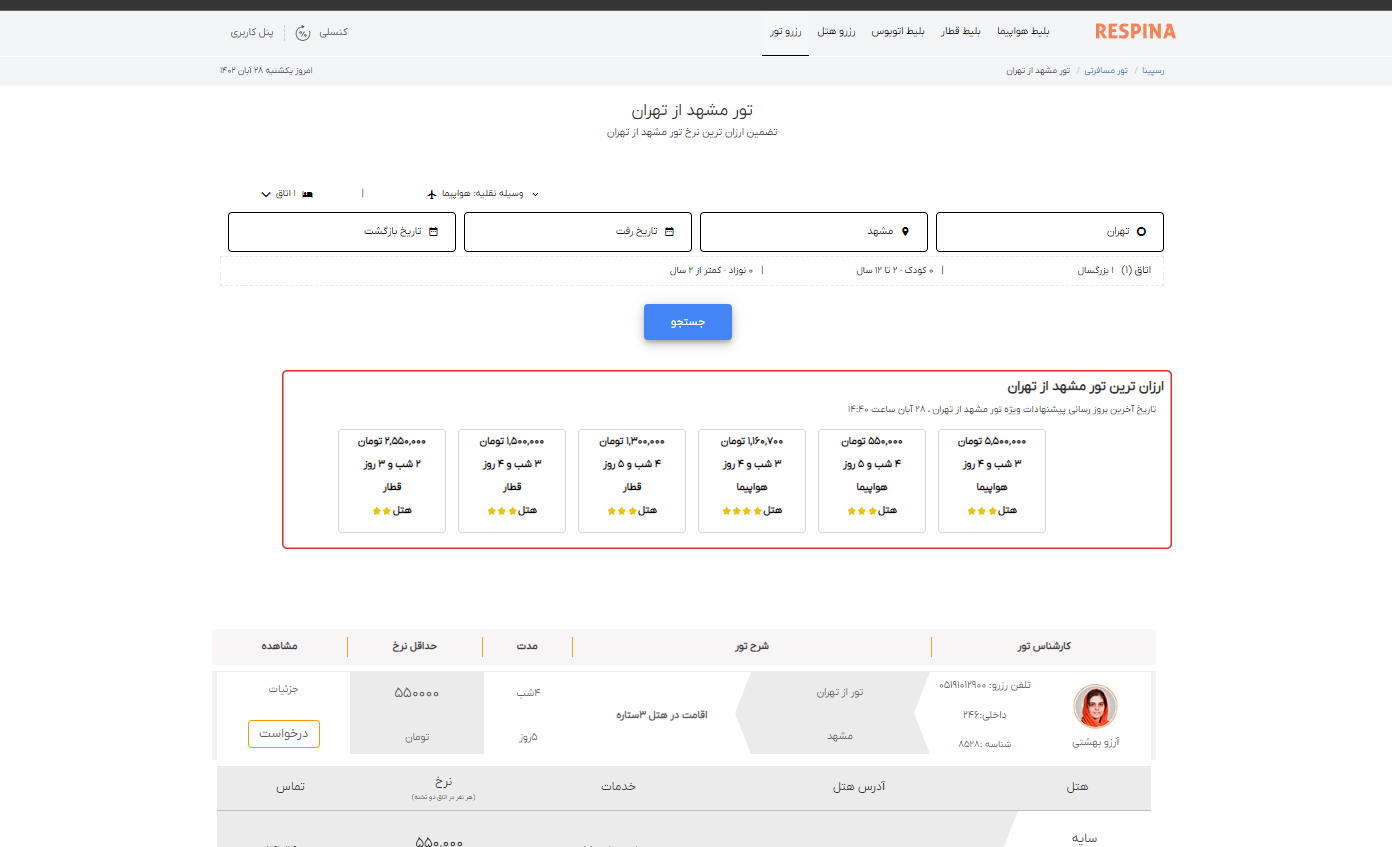Click the آرزو بهشتی agent photo
The height and width of the screenshot is (847, 1392).
[x=1096, y=706]
